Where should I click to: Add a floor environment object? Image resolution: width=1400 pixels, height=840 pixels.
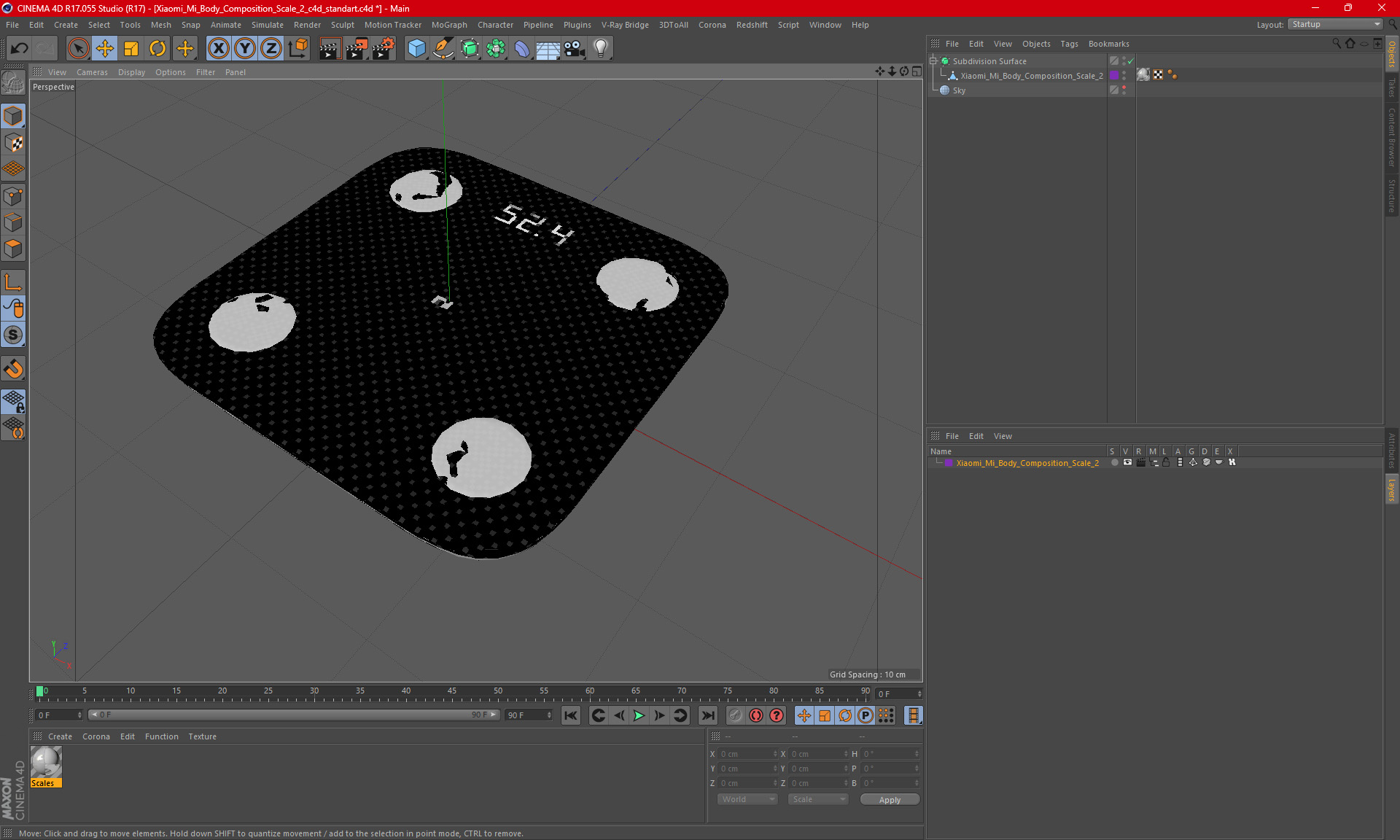point(548,49)
